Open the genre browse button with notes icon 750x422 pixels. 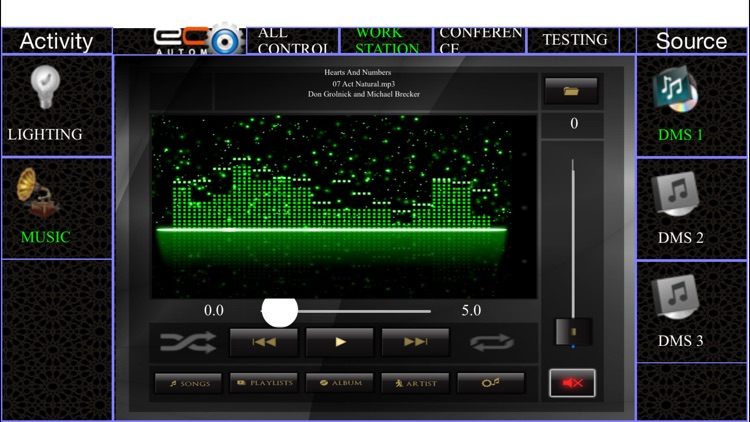491,383
